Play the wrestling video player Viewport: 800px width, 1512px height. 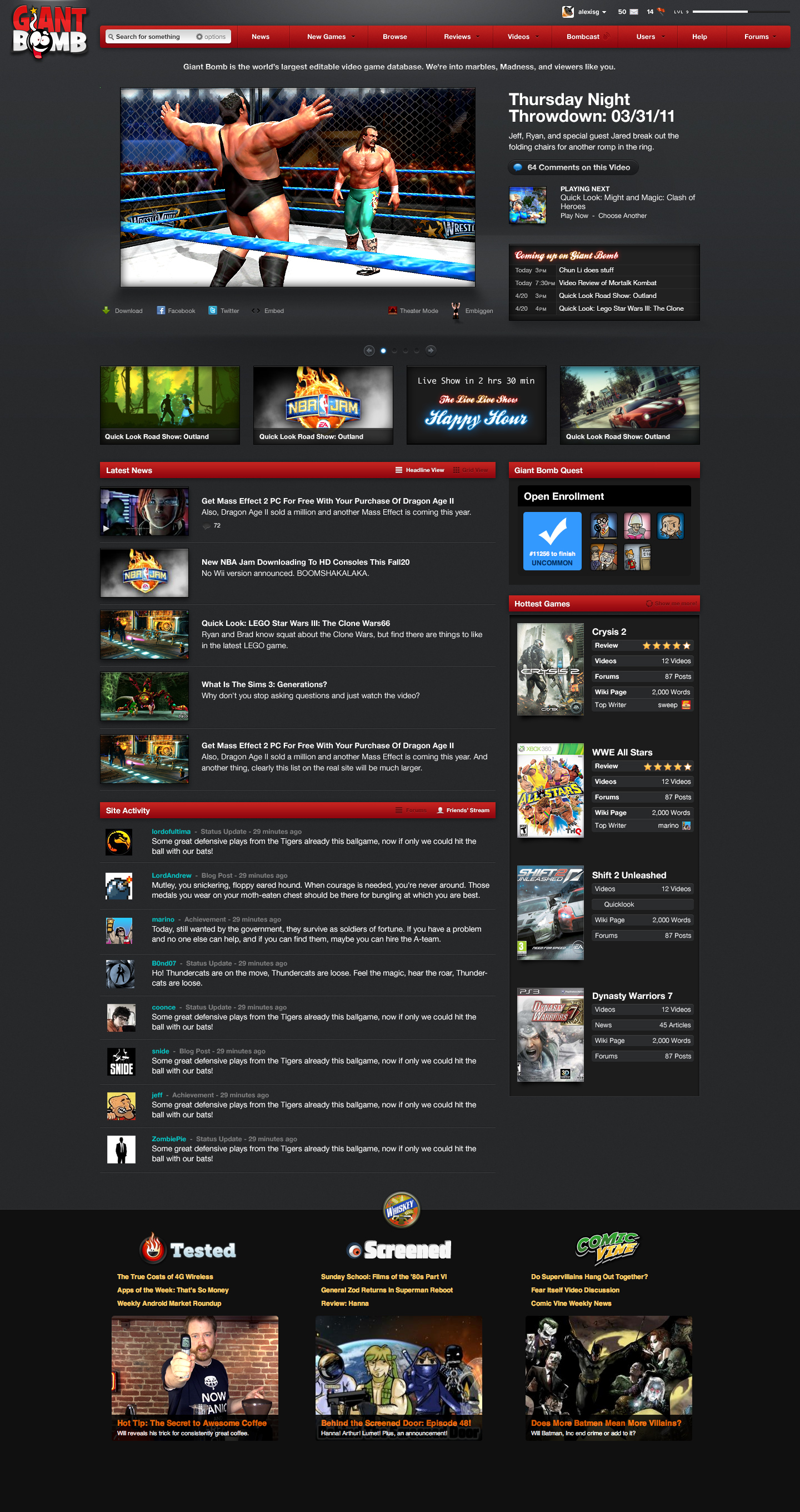tap(298, 188)
